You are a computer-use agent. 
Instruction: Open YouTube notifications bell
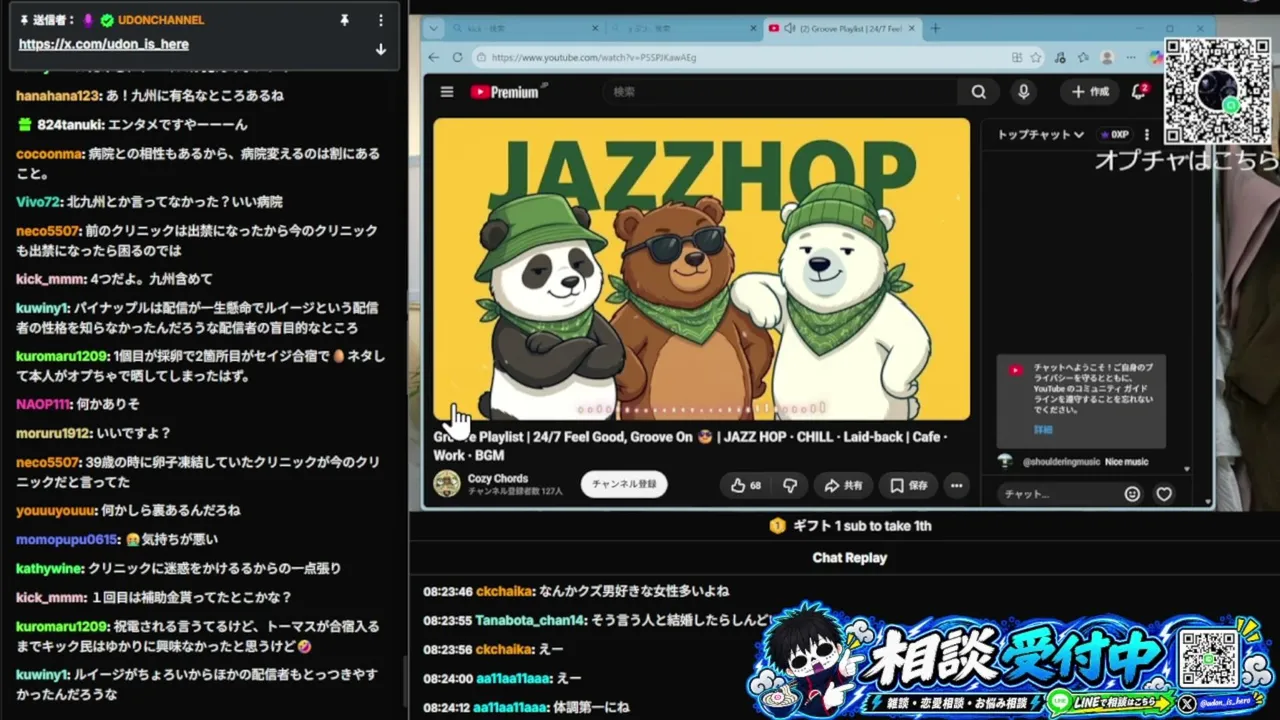tap(1139, 92)
